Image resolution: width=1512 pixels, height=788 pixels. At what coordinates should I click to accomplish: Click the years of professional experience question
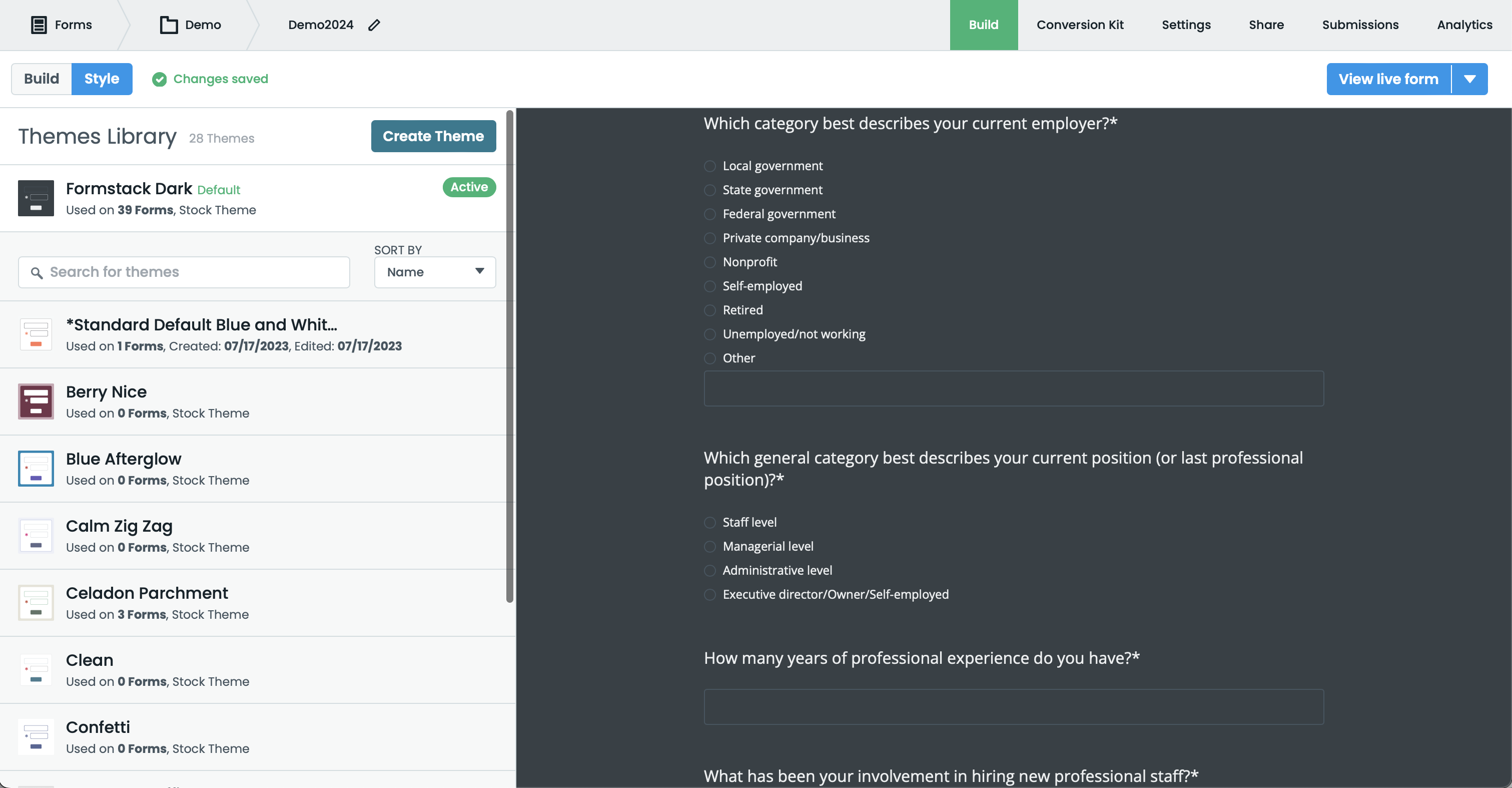point(922,658)
